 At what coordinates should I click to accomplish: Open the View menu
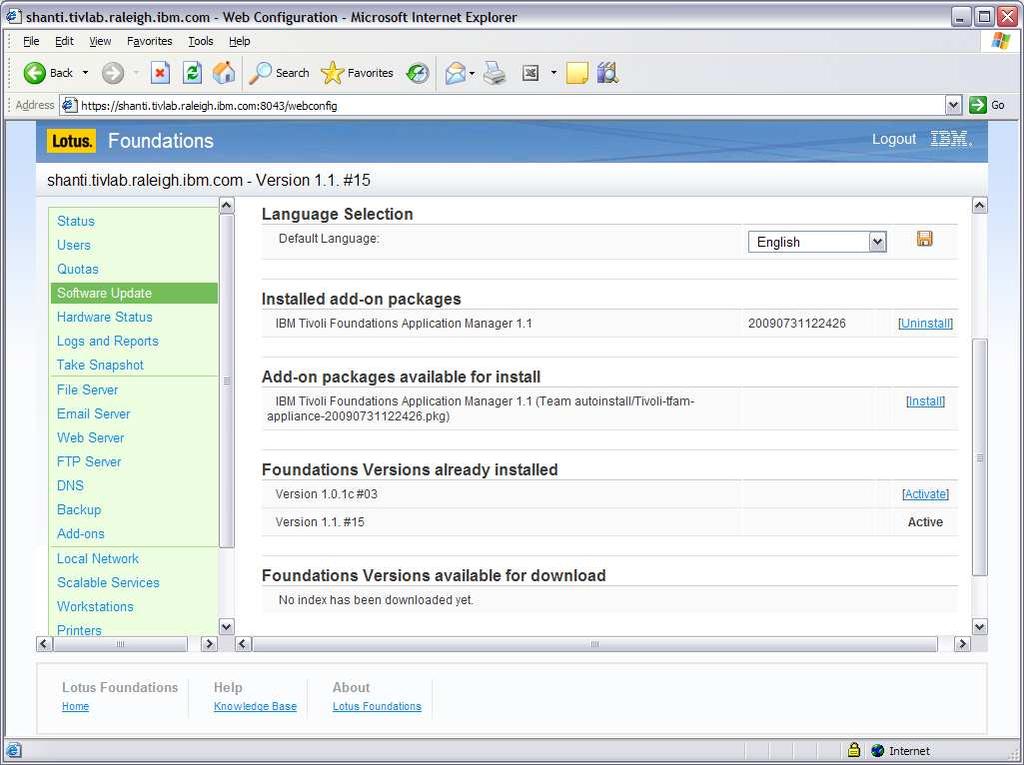click(100, 41)
